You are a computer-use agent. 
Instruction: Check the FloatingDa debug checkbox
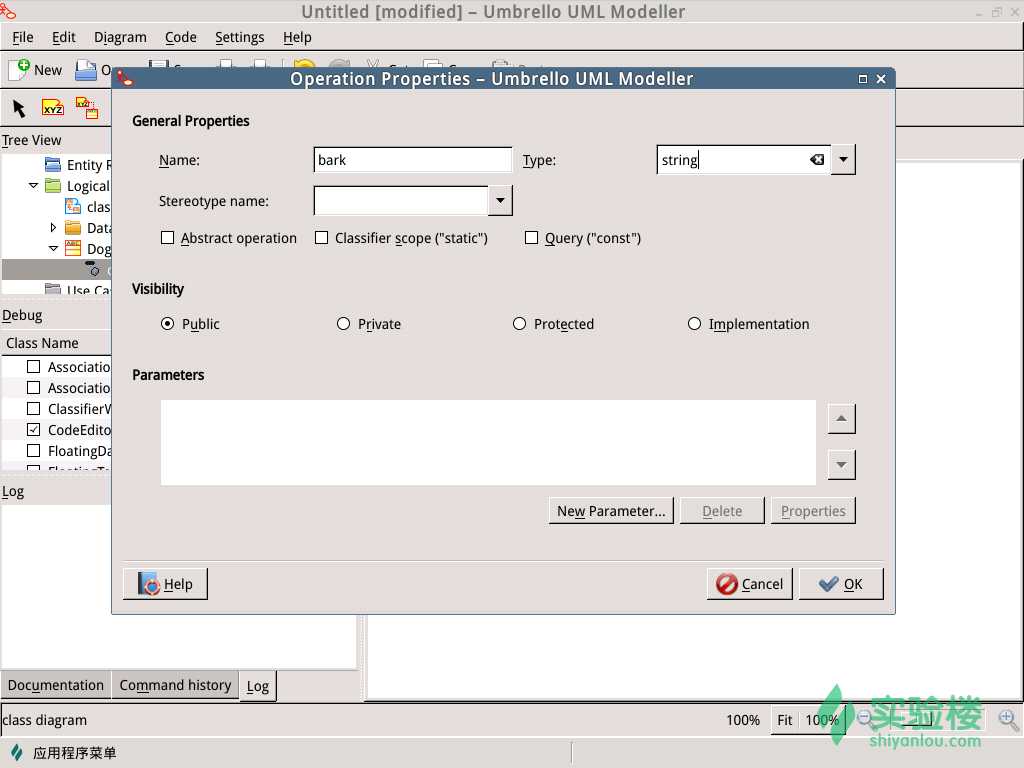(33, 451)
